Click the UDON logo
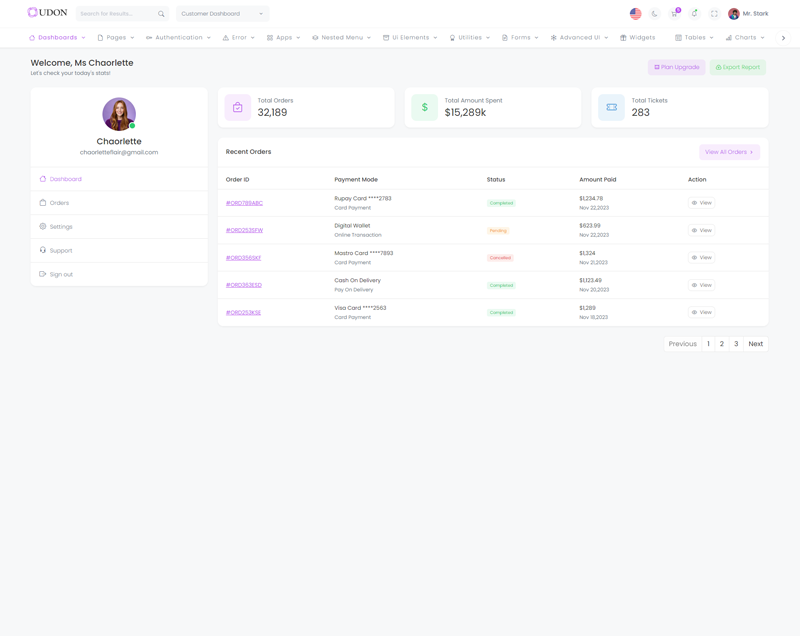 point(47,13)
